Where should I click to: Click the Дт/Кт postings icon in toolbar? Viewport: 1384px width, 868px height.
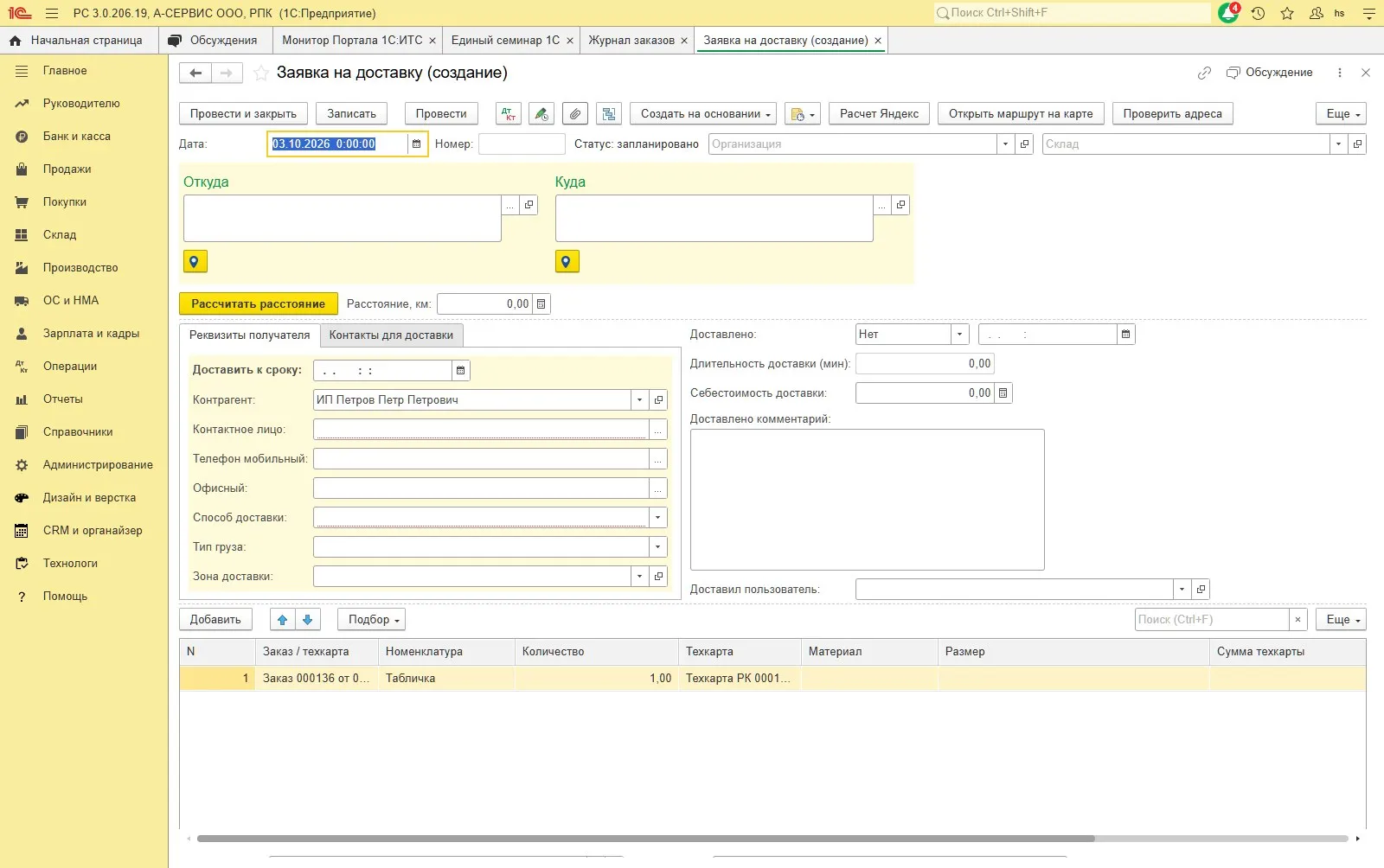coord(509,114)
